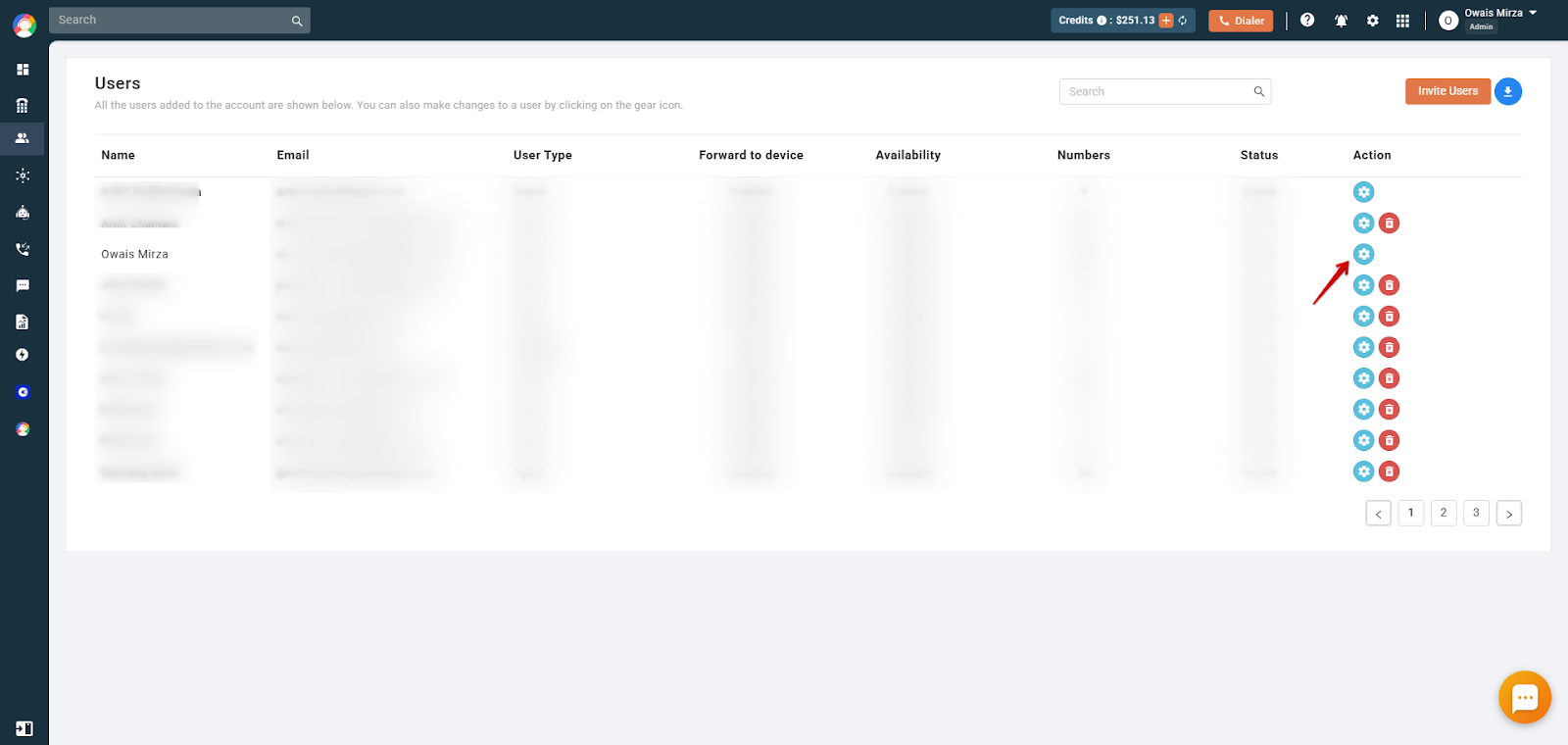Viewport: 1568px width, 745px height.
Task: Open the dashboard icon in the sidebar
Action: pyautogui.click(x=23, y=70)
